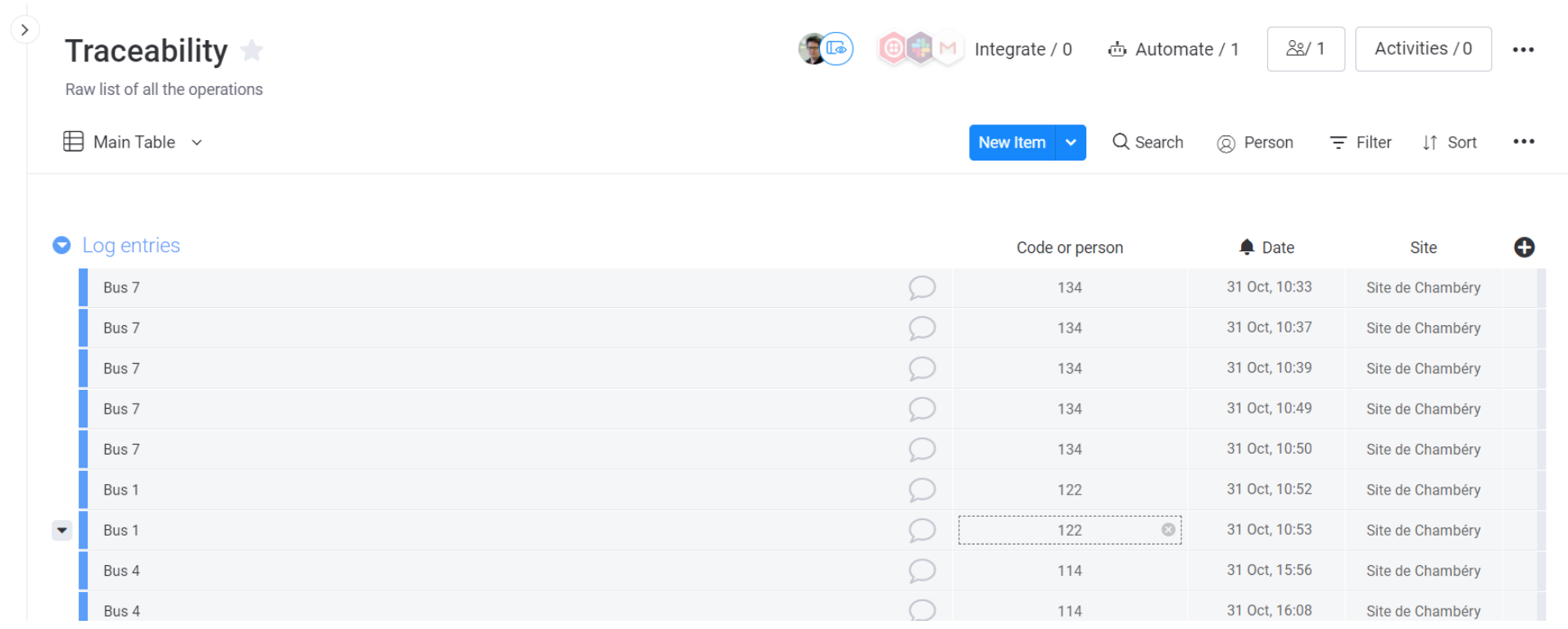The width and height of the screenshot is (1568, 629).
Task: Open the board viewers eye icon
Action: coord(836,49)
